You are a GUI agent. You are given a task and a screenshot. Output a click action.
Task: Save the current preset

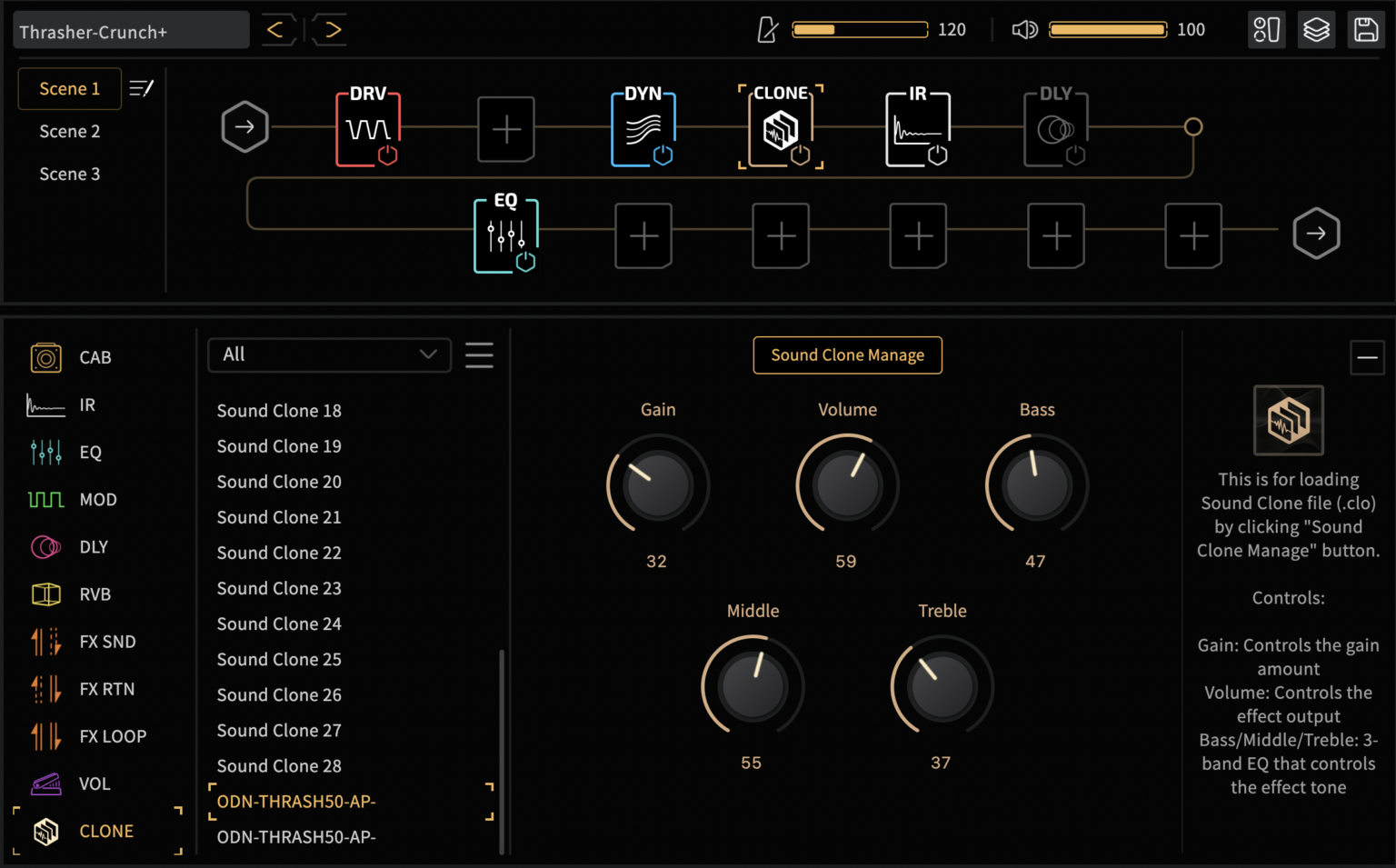tap(1366, 29)
